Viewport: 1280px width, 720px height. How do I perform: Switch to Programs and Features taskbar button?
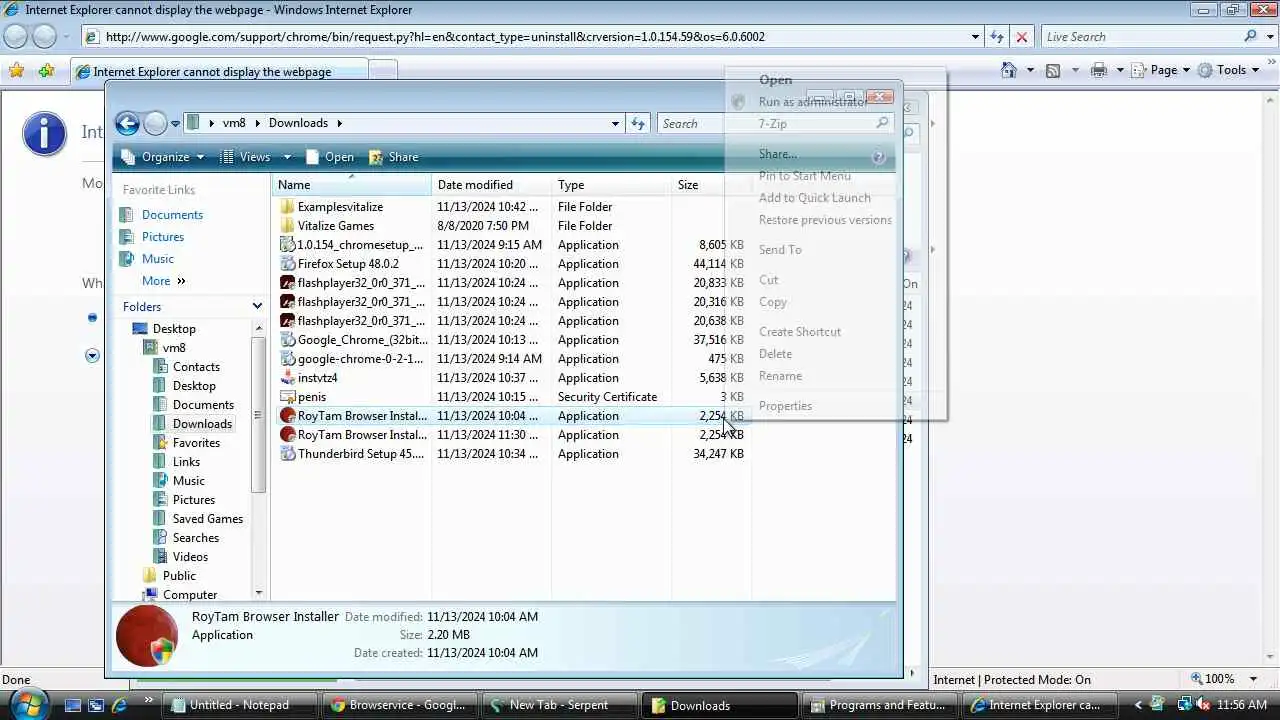878,705
